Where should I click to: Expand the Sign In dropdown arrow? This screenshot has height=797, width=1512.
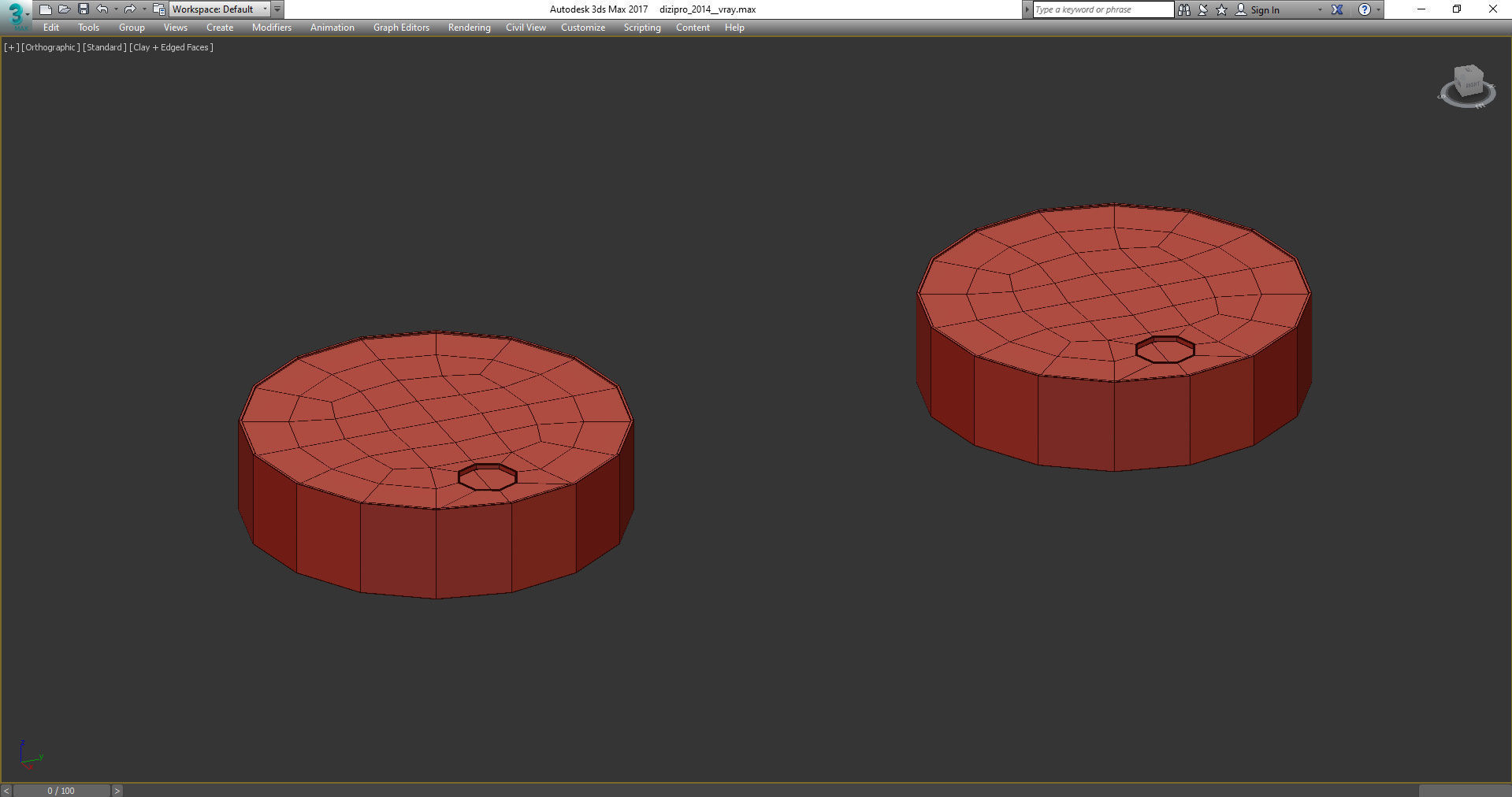pyautogui.click(x=1320, y=9)
